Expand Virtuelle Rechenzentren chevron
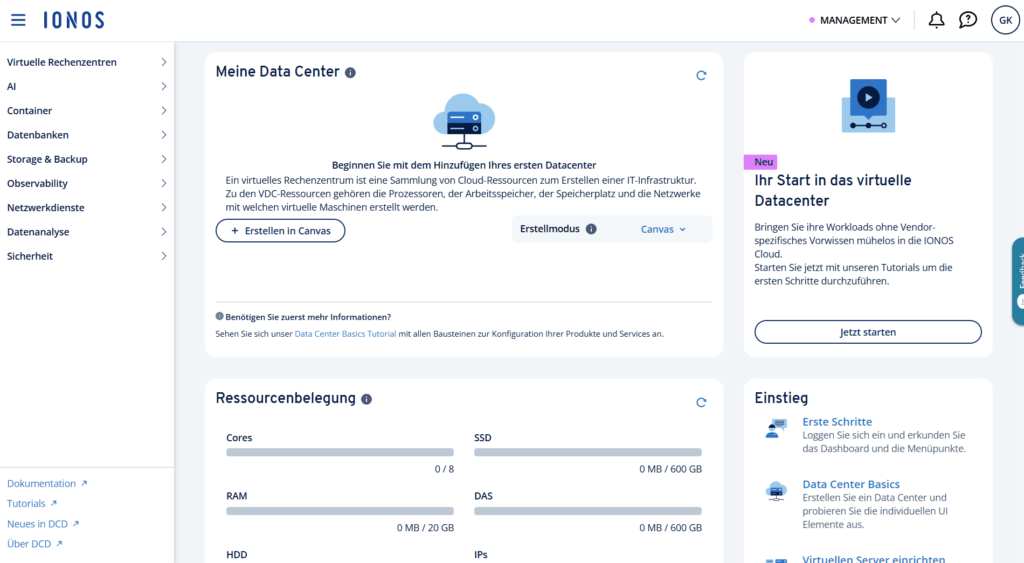Image resolution: width=1024 pixels, height=563 pixels. [x=164, y=62]
